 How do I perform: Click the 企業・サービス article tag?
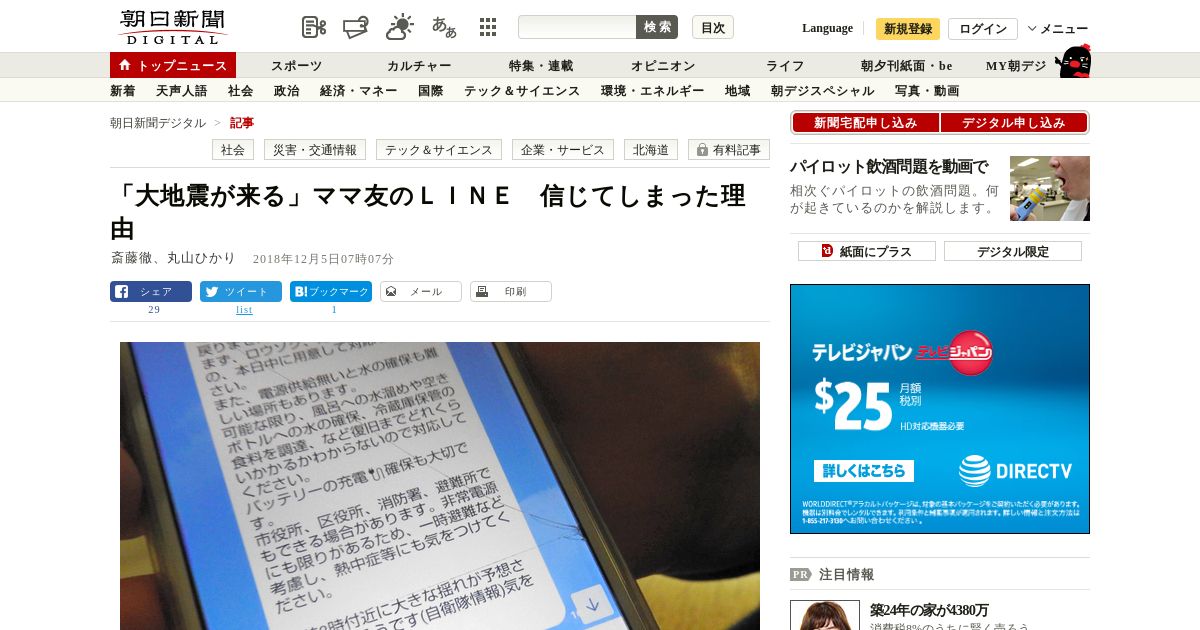tap(563, 150)
